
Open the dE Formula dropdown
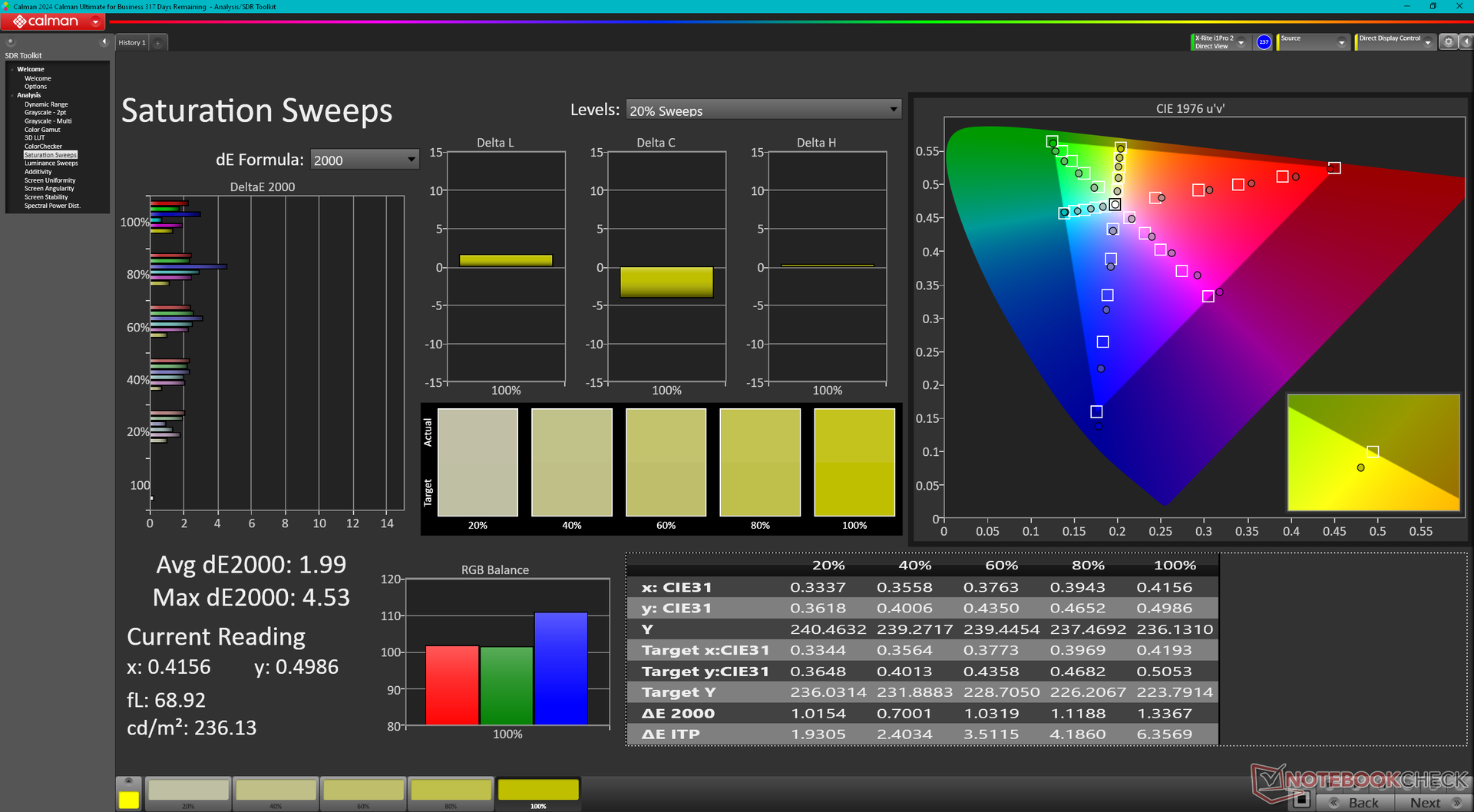pos(365,160)
